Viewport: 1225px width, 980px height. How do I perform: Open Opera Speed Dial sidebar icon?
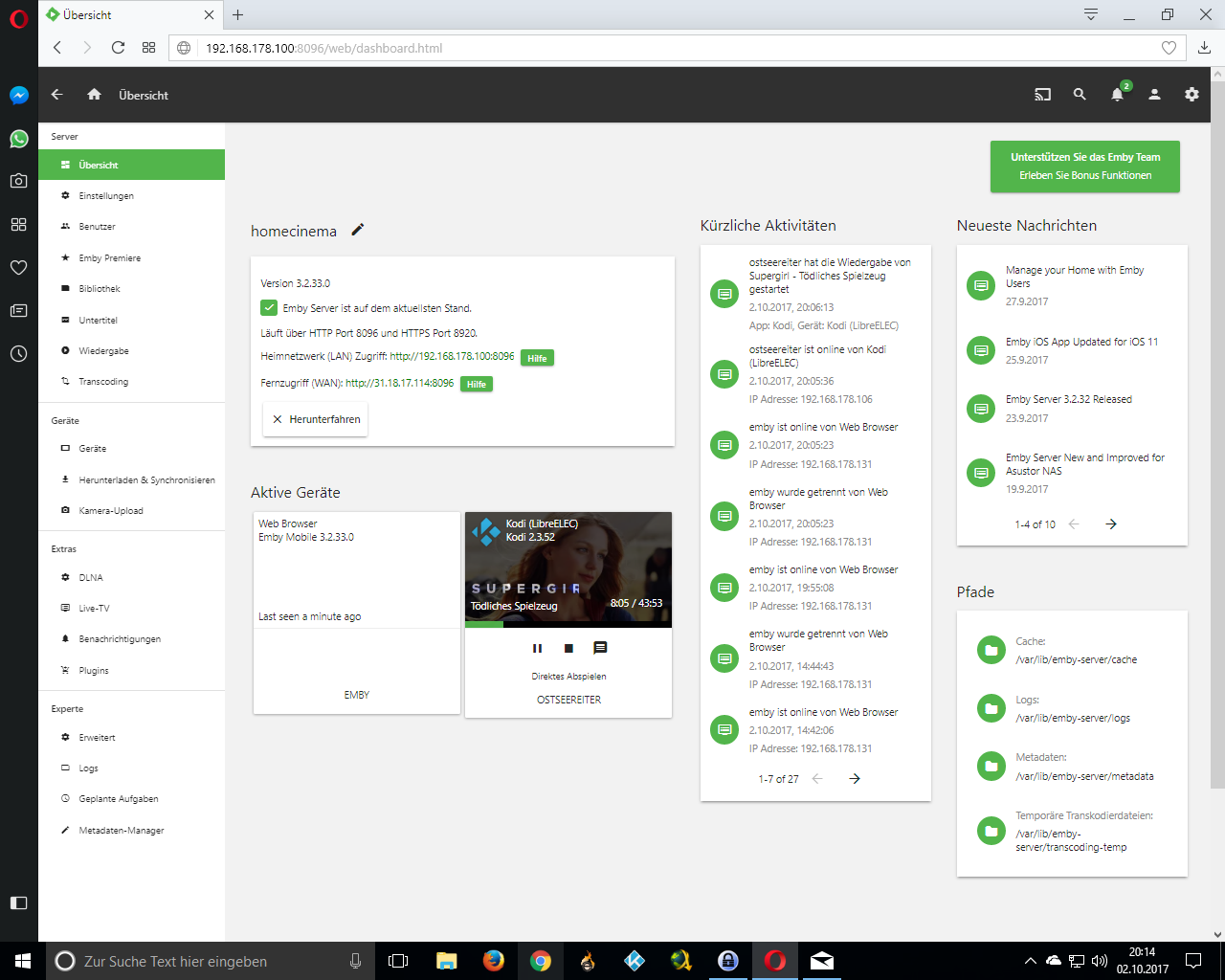[18, 224]
